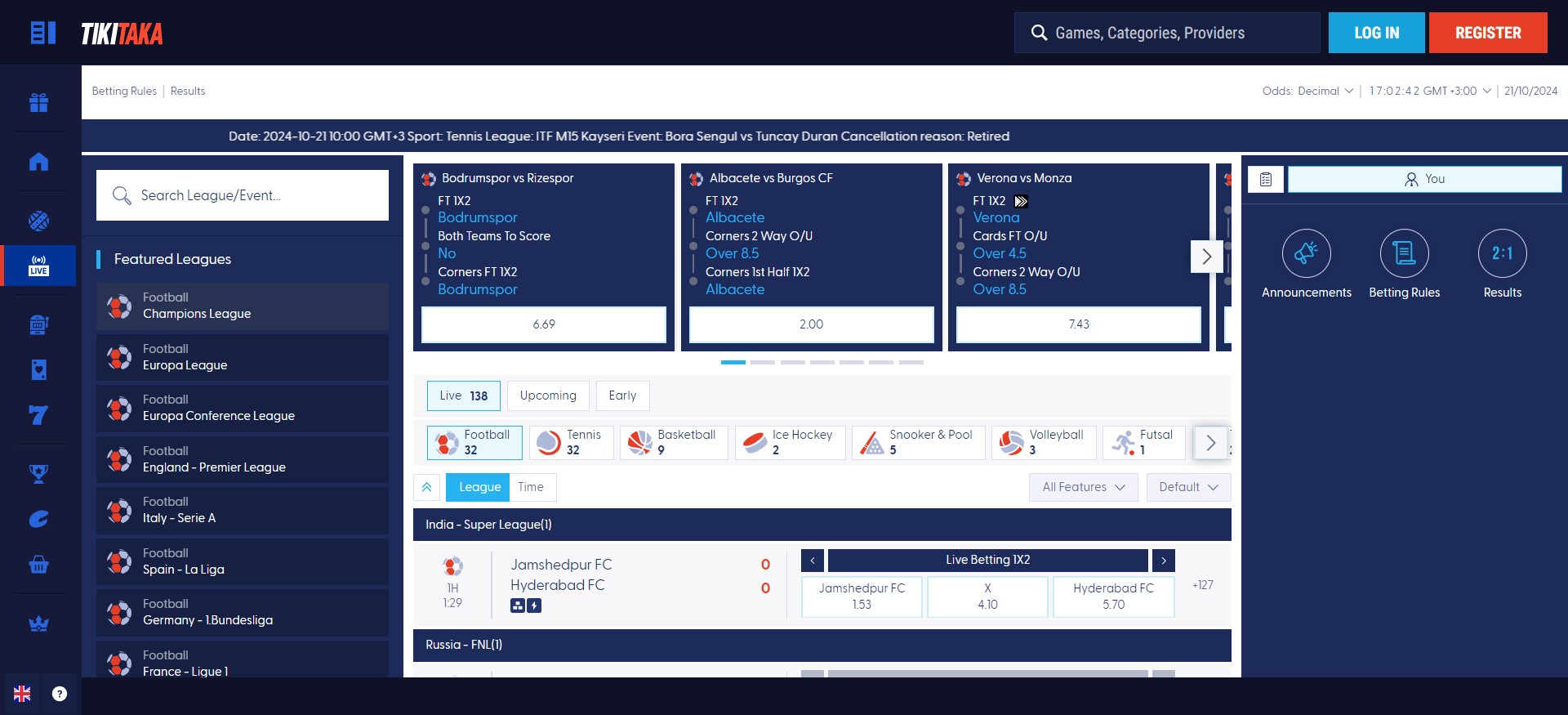Viewport: 1568px width, 715px height.
Task: Bet on draw X at 4.10
Action: coord(987,597)
